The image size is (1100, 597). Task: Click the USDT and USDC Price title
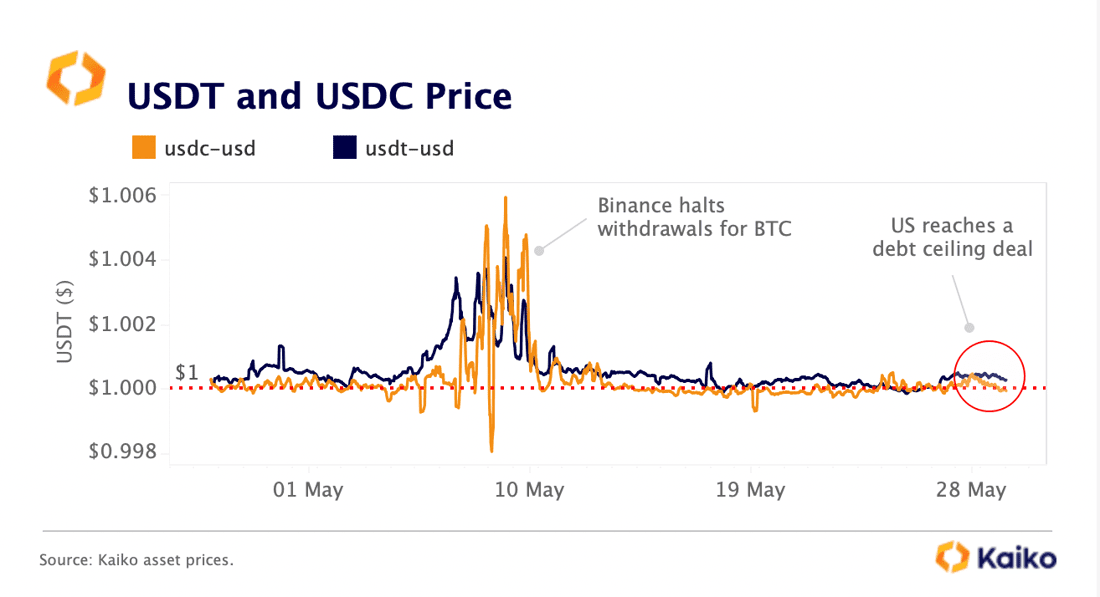pyautogui.click(x=319, y=96)
